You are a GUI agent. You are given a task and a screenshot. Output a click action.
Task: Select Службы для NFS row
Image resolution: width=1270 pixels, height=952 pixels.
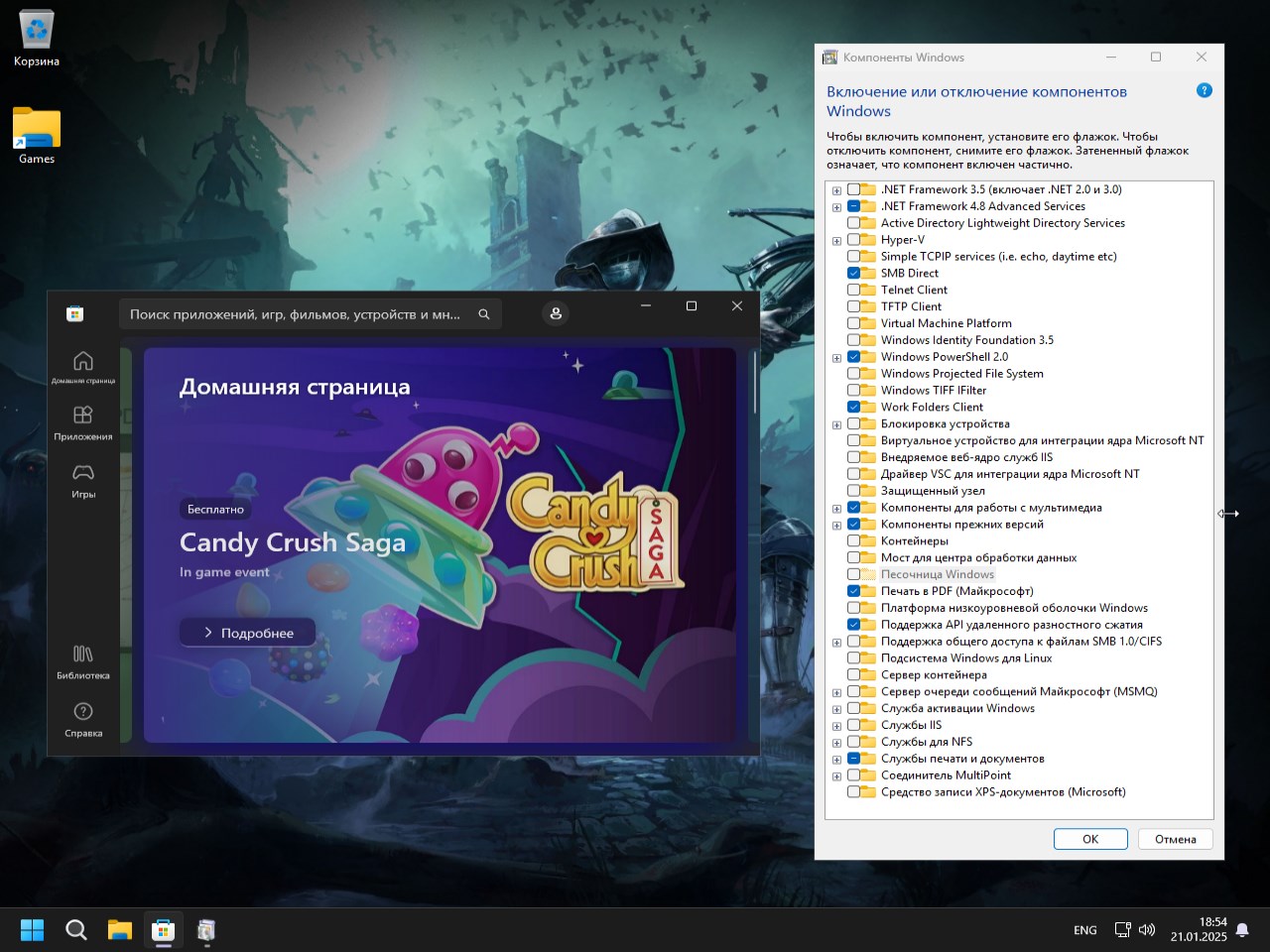[927, 742]
